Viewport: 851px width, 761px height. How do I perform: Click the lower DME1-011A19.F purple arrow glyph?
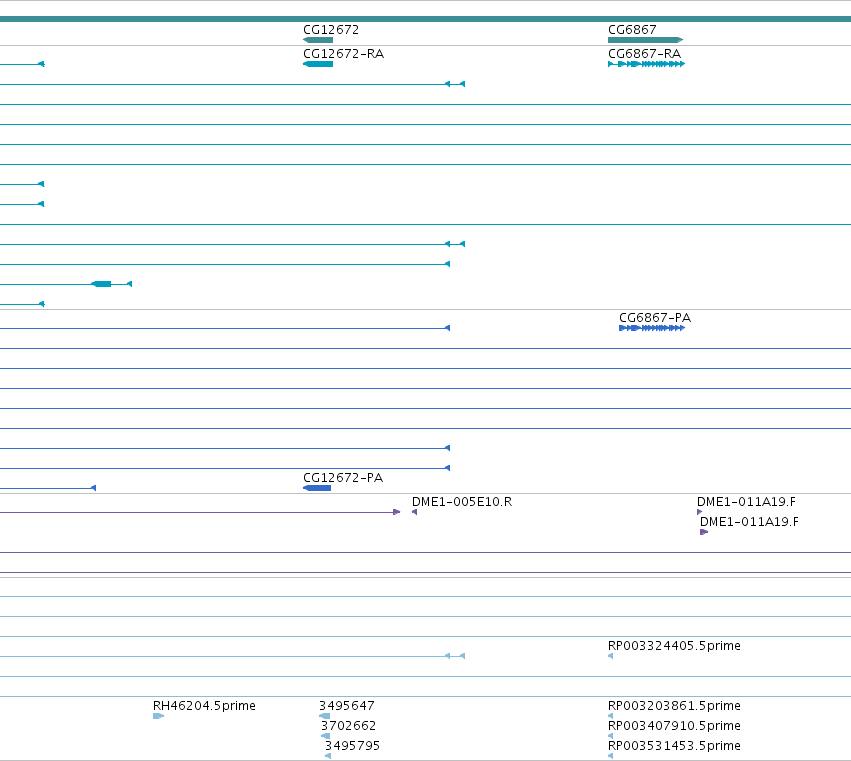(x=704, y=532)
